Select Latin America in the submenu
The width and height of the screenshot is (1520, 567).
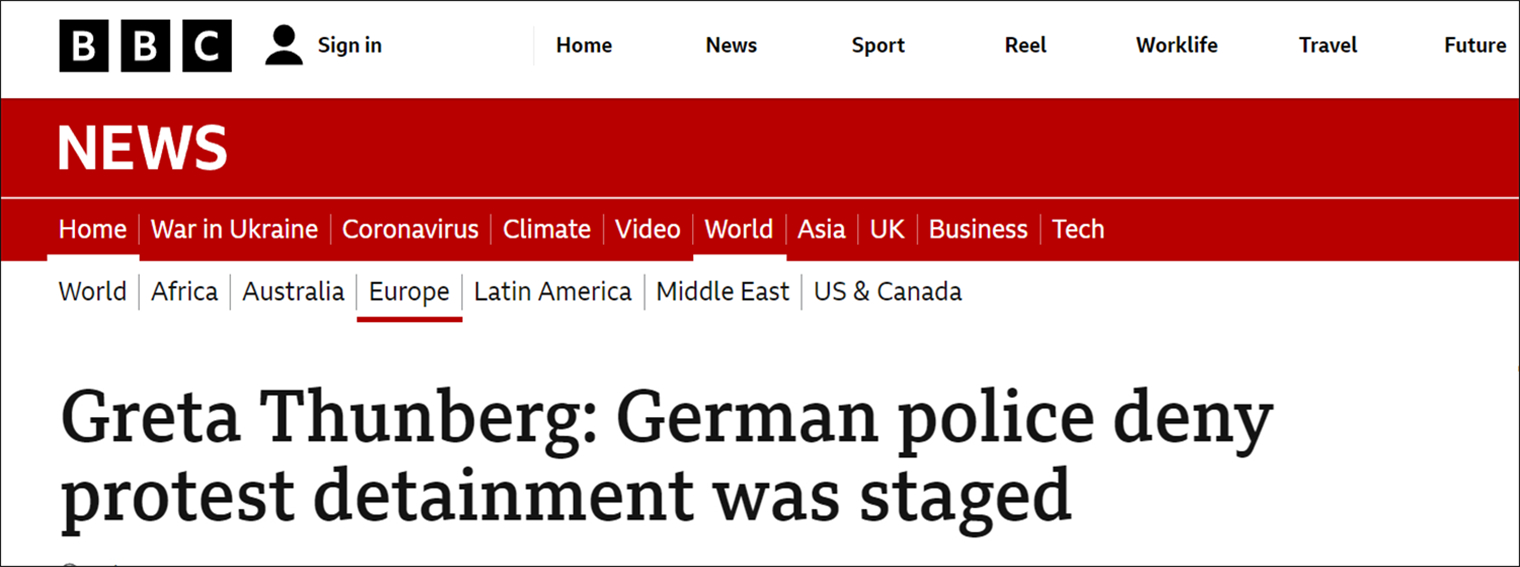[x=553, y=292]
